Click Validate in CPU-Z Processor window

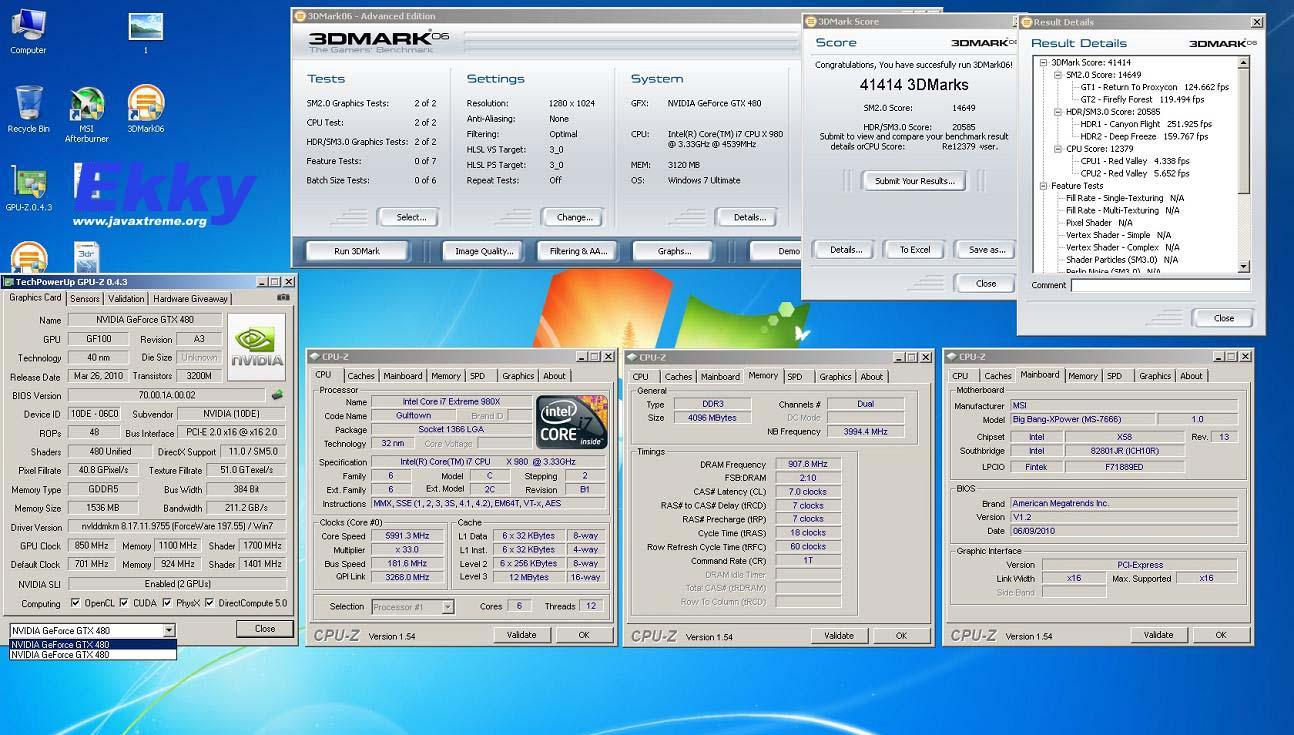(x=522, y=635)
